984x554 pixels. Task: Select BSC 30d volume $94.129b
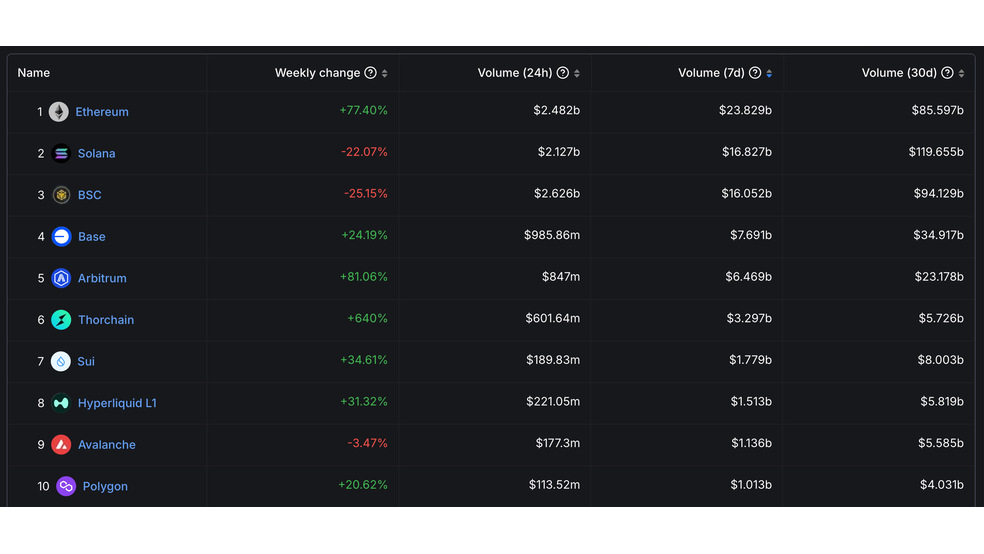tap(939, 193)
